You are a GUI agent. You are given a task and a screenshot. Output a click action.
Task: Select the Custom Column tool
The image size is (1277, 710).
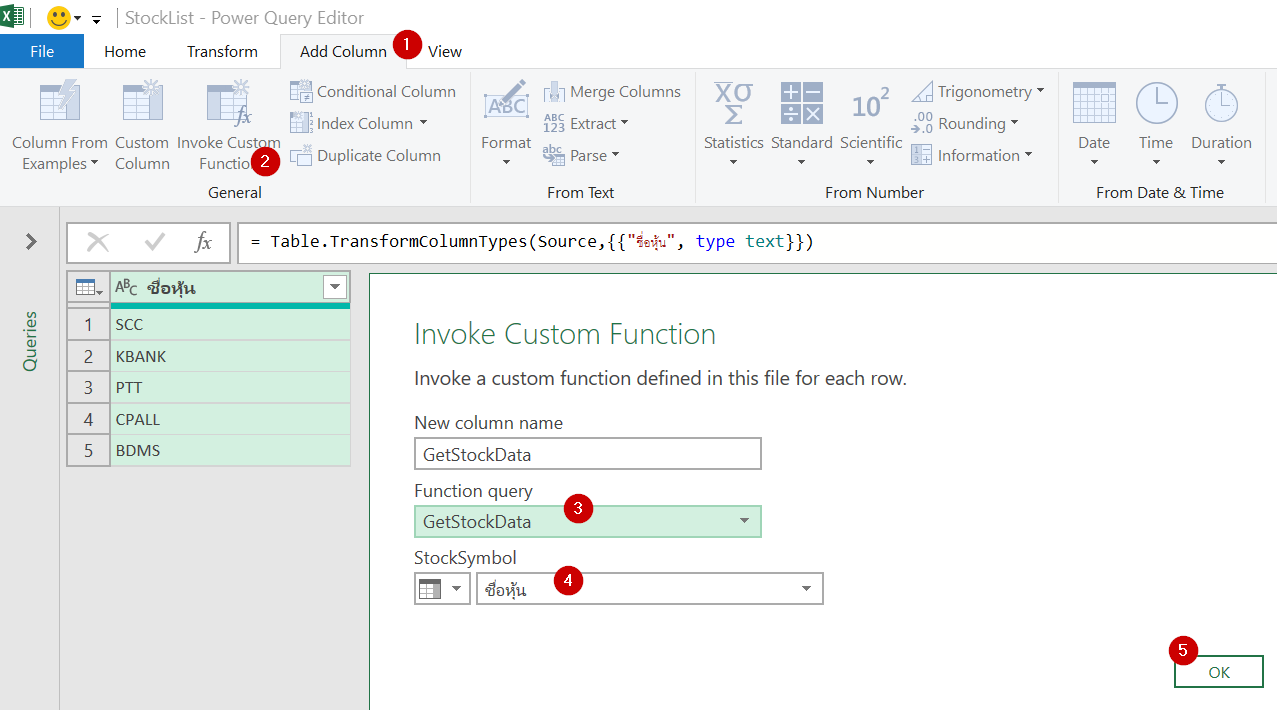141,125
